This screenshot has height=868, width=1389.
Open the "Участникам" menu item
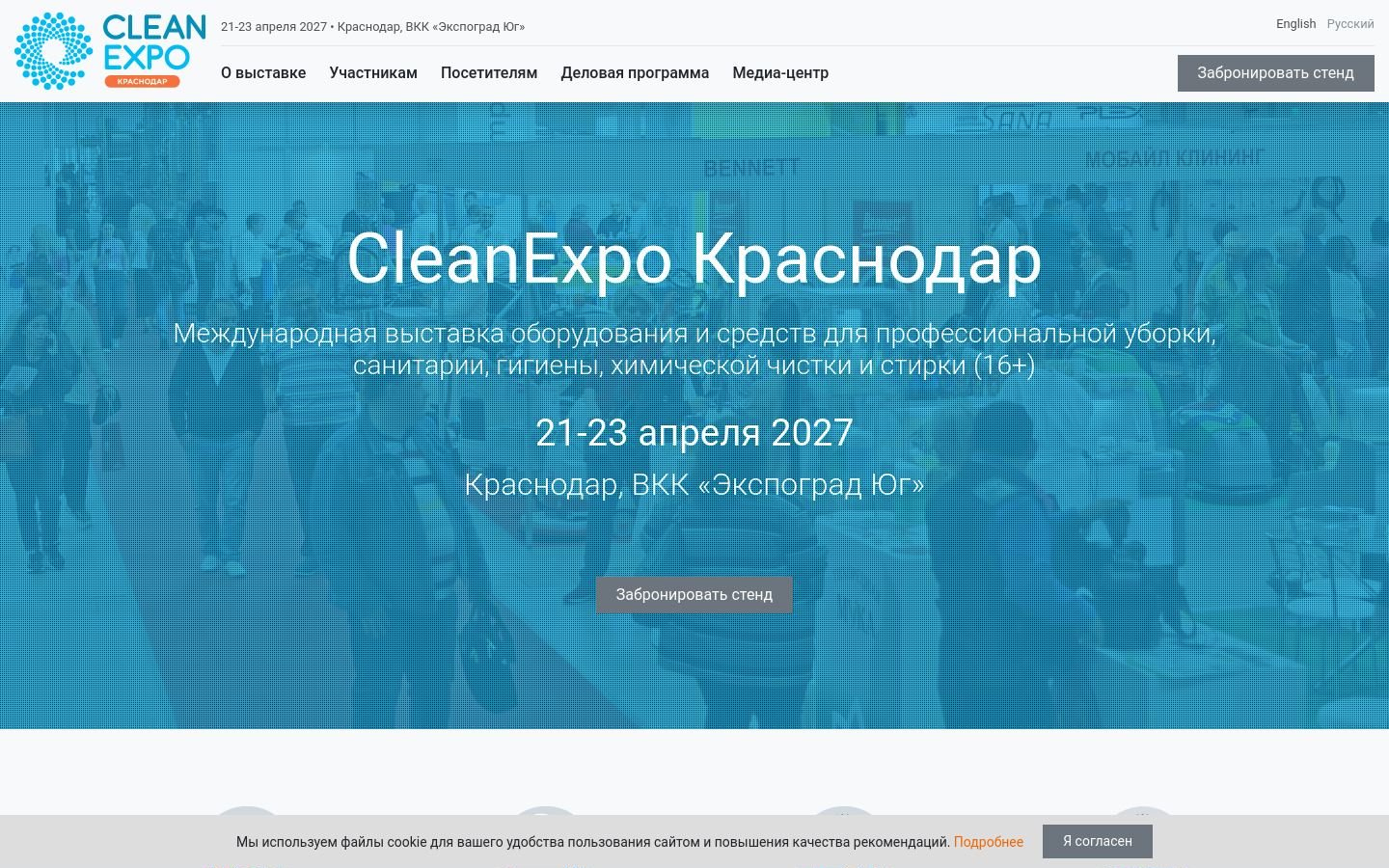coord(373,73)
